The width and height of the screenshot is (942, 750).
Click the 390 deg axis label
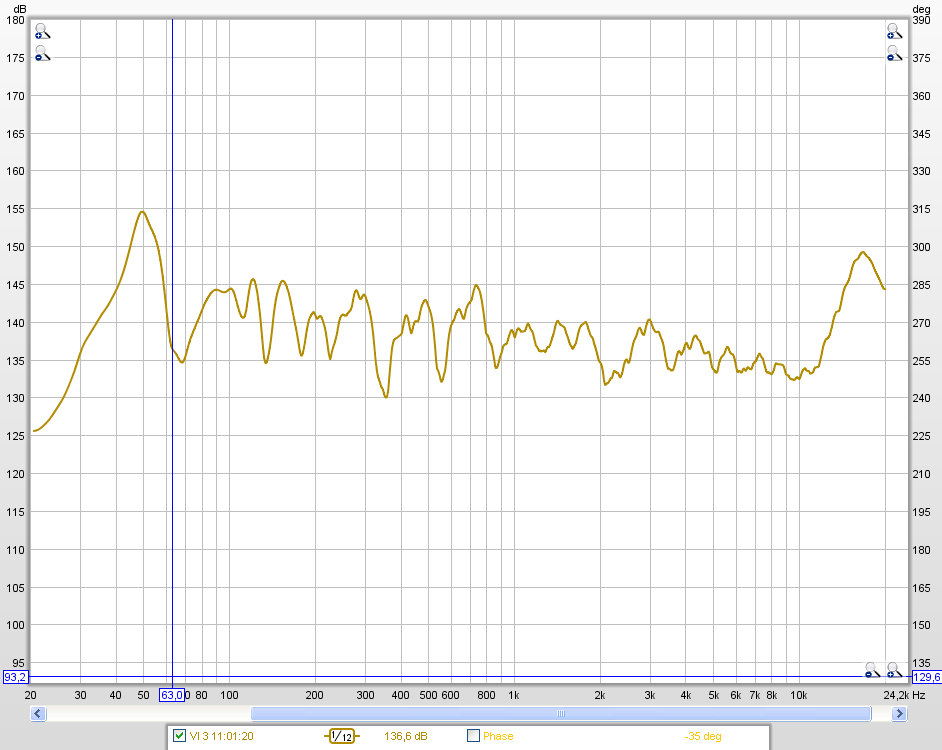(921, 20)
